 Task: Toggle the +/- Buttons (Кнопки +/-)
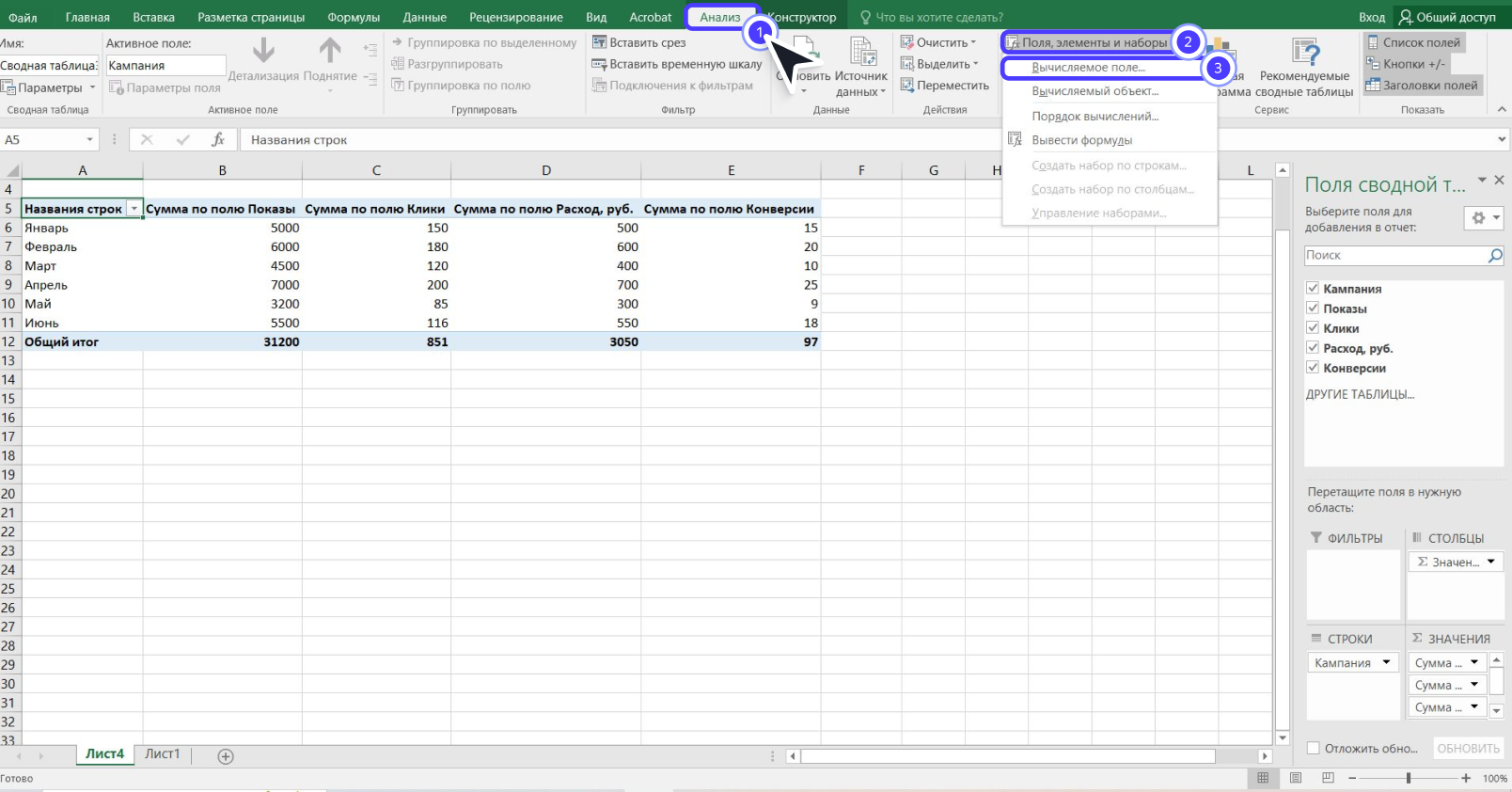coord(1406,64)
